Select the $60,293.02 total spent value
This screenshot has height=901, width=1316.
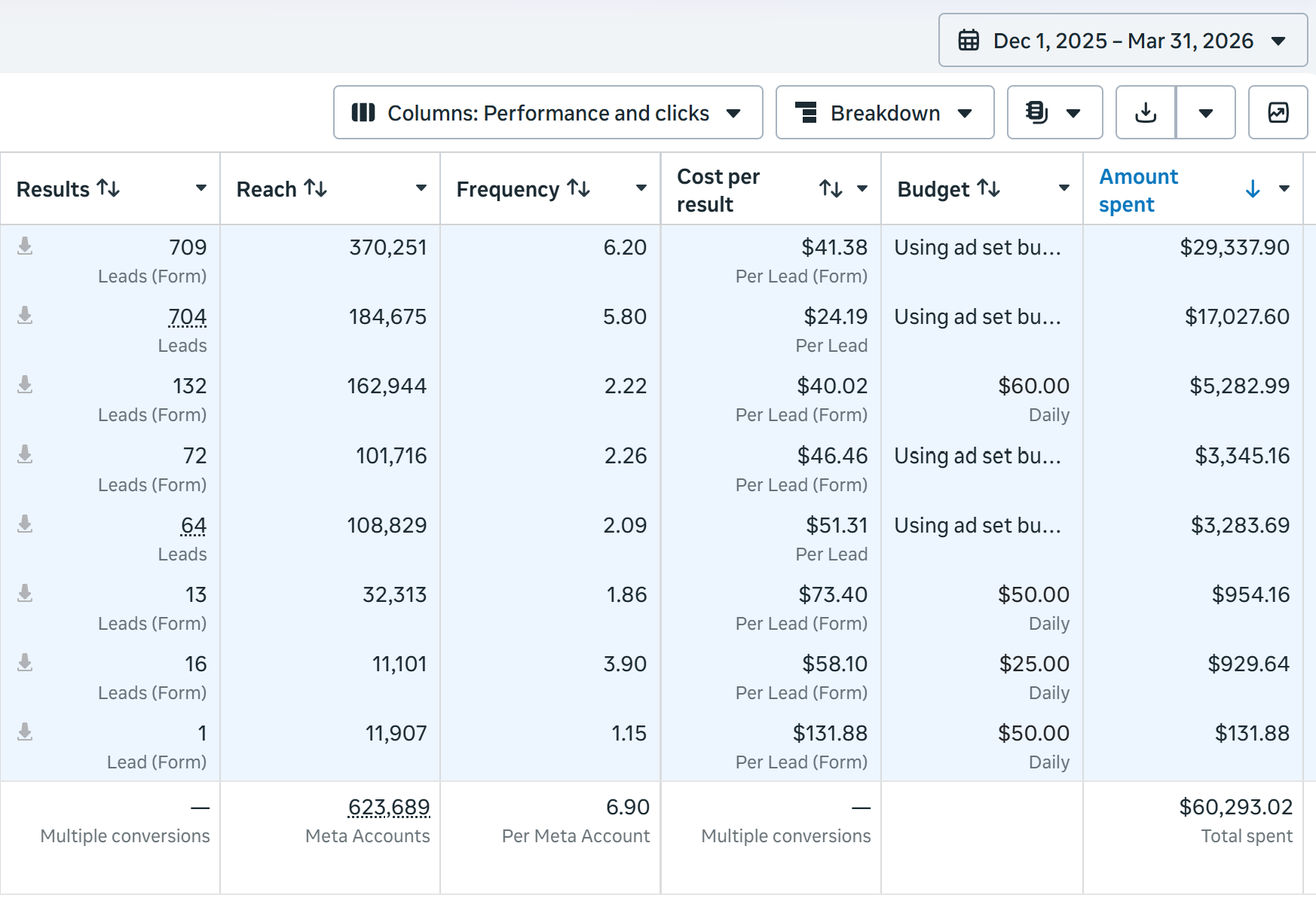coord(1236,808)
